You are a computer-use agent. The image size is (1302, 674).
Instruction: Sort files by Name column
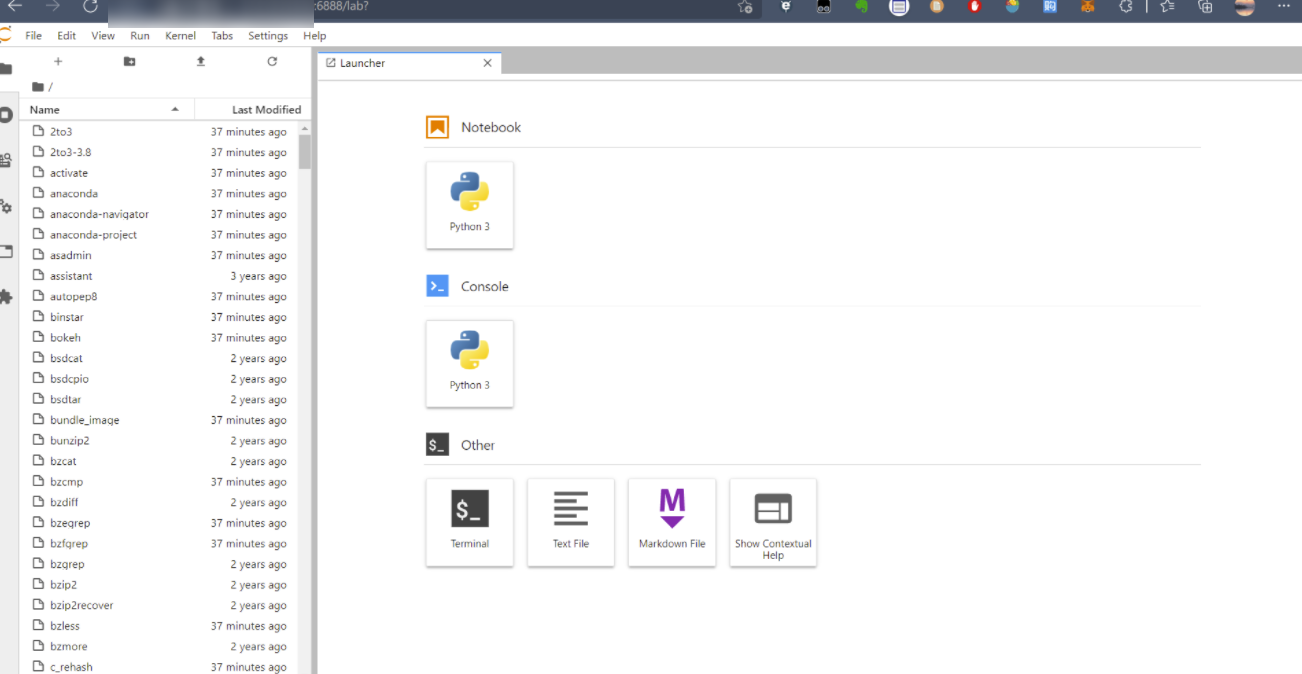point(106,109)
